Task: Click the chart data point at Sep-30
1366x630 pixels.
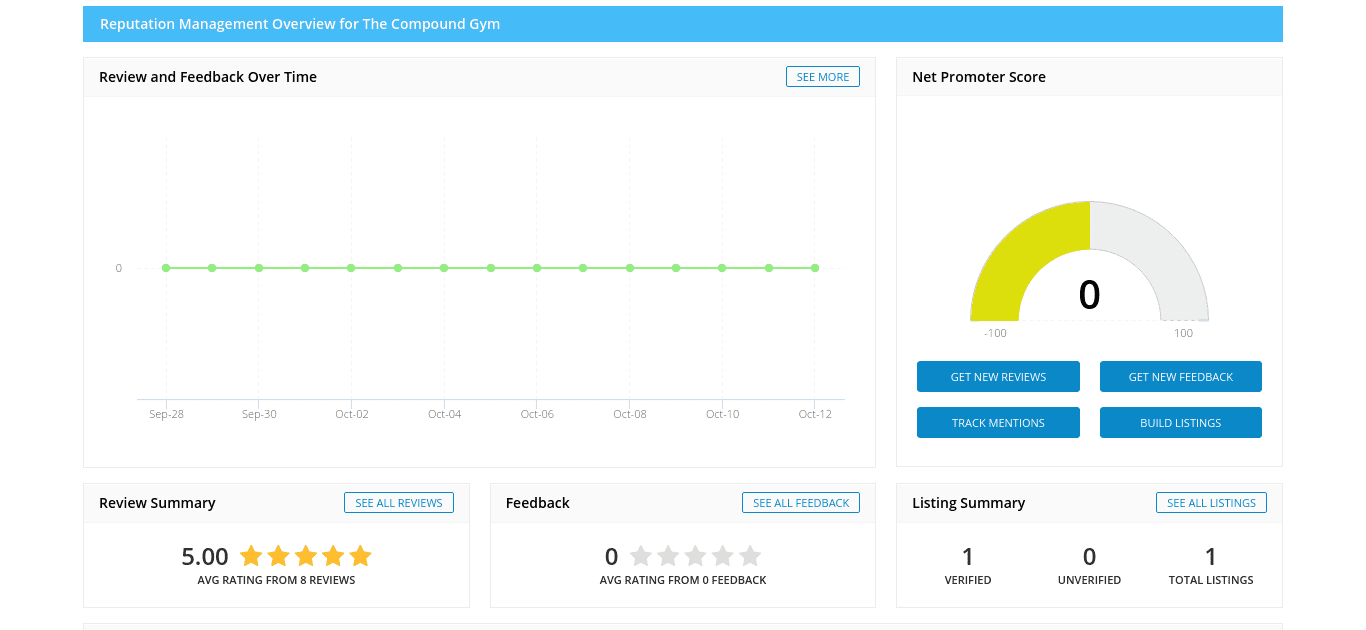Action: 259,268
